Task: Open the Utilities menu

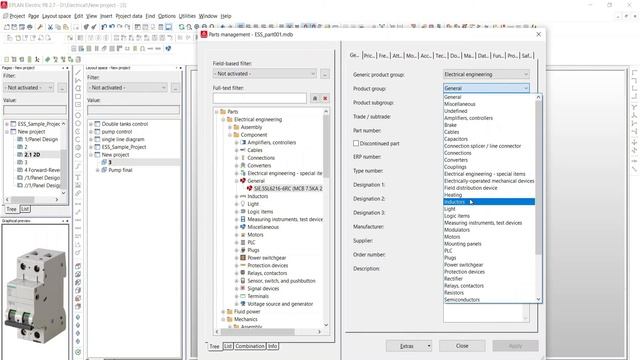Action: pyautogui.click(x=187, y=16)
